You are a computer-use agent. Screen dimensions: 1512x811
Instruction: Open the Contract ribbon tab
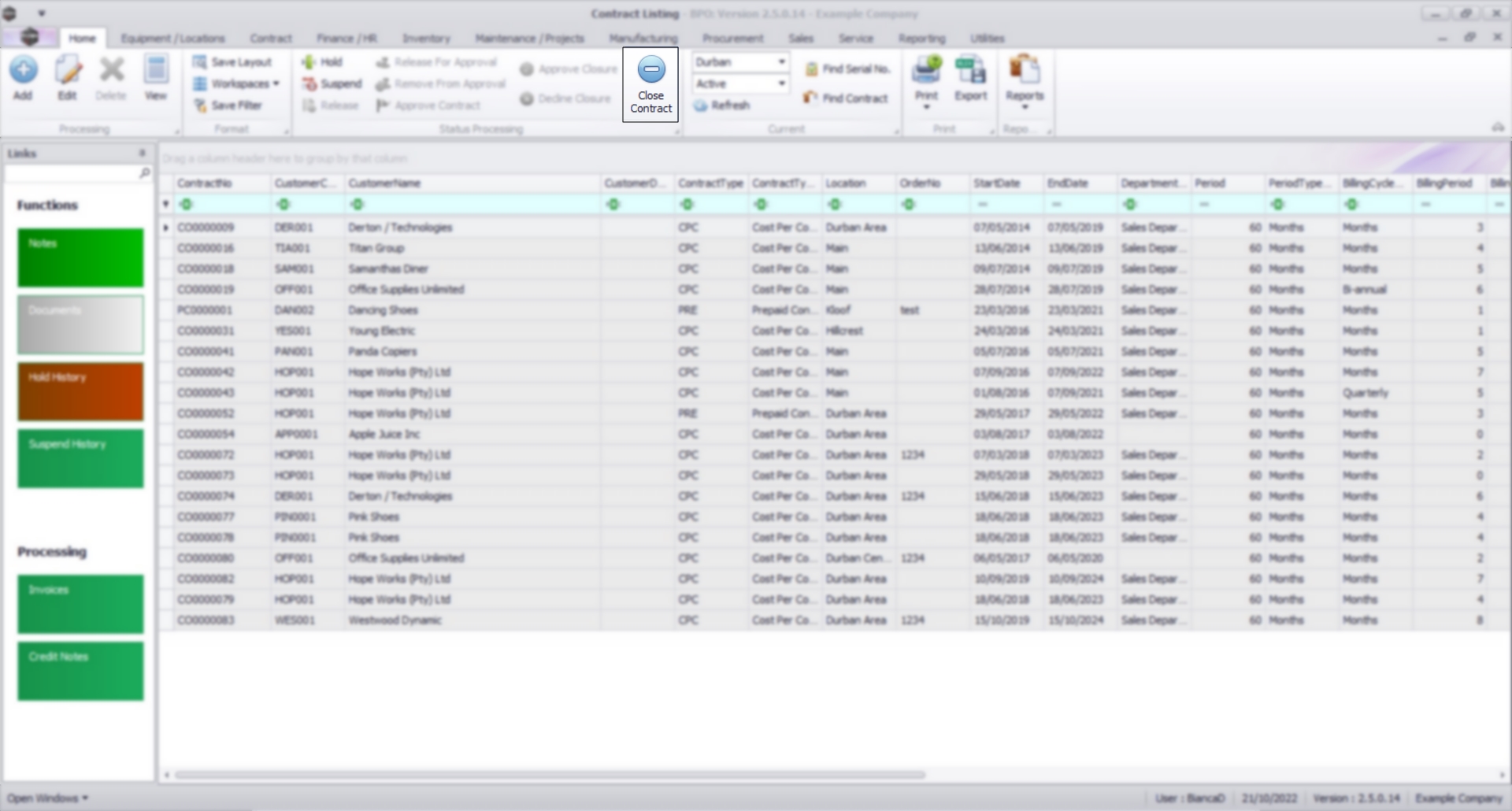pos(270,38)
